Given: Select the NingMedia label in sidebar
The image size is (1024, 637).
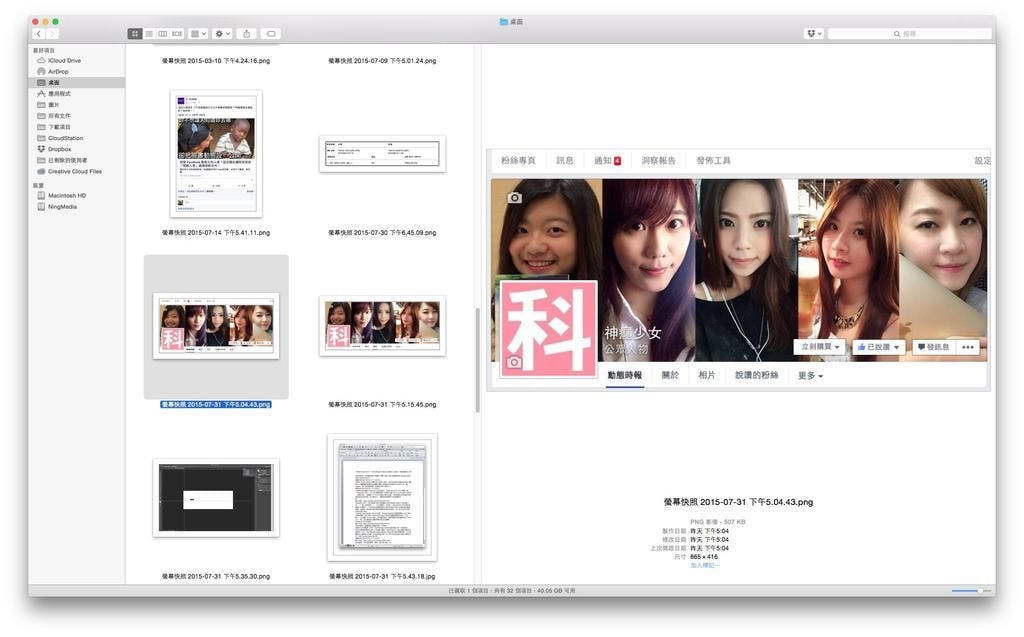Looking at the screenshot, I should click(x=63, y=206).
